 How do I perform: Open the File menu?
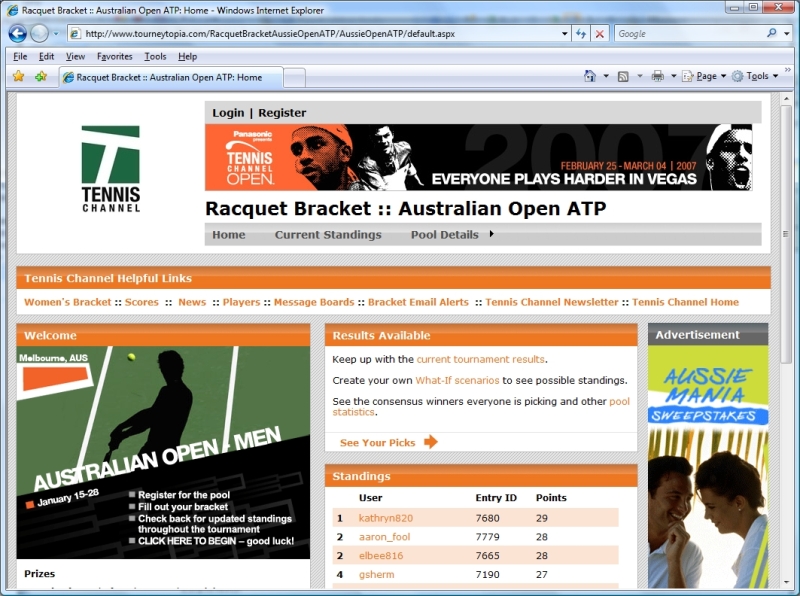coord(20,56)
